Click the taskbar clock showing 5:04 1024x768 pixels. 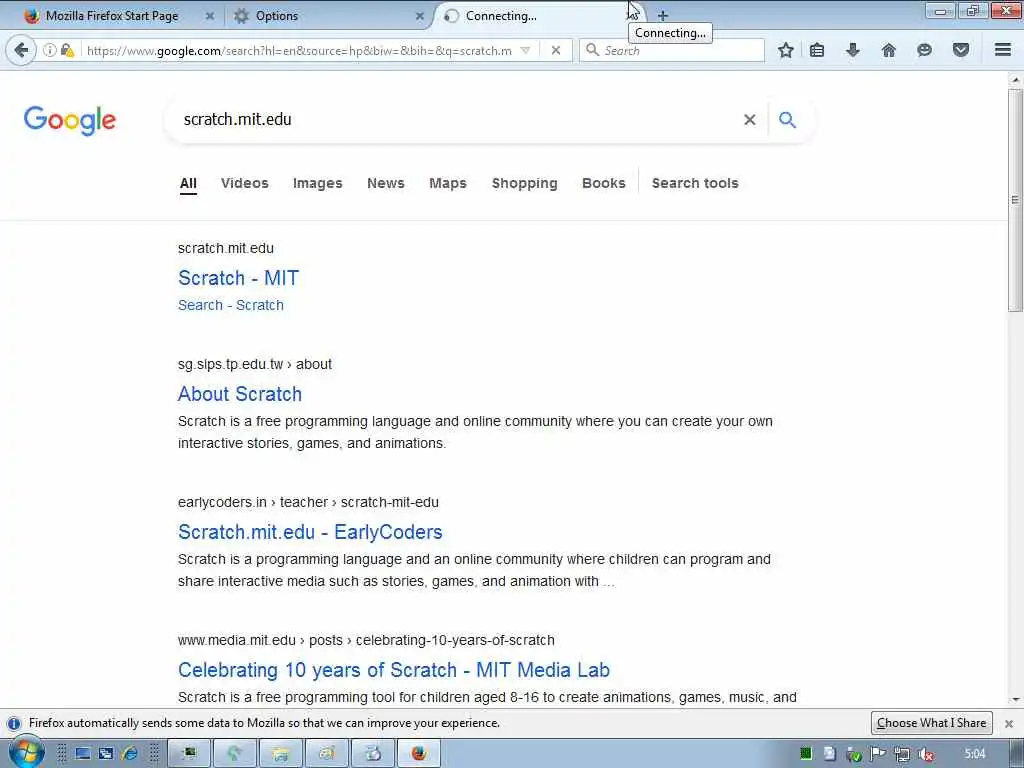(x=975, y=754)
